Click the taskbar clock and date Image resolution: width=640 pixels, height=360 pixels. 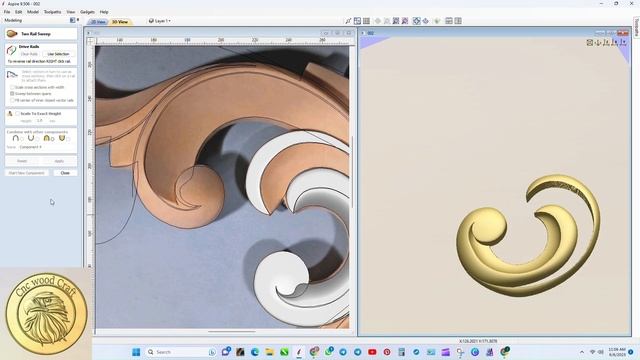click(x=617, y=352)
